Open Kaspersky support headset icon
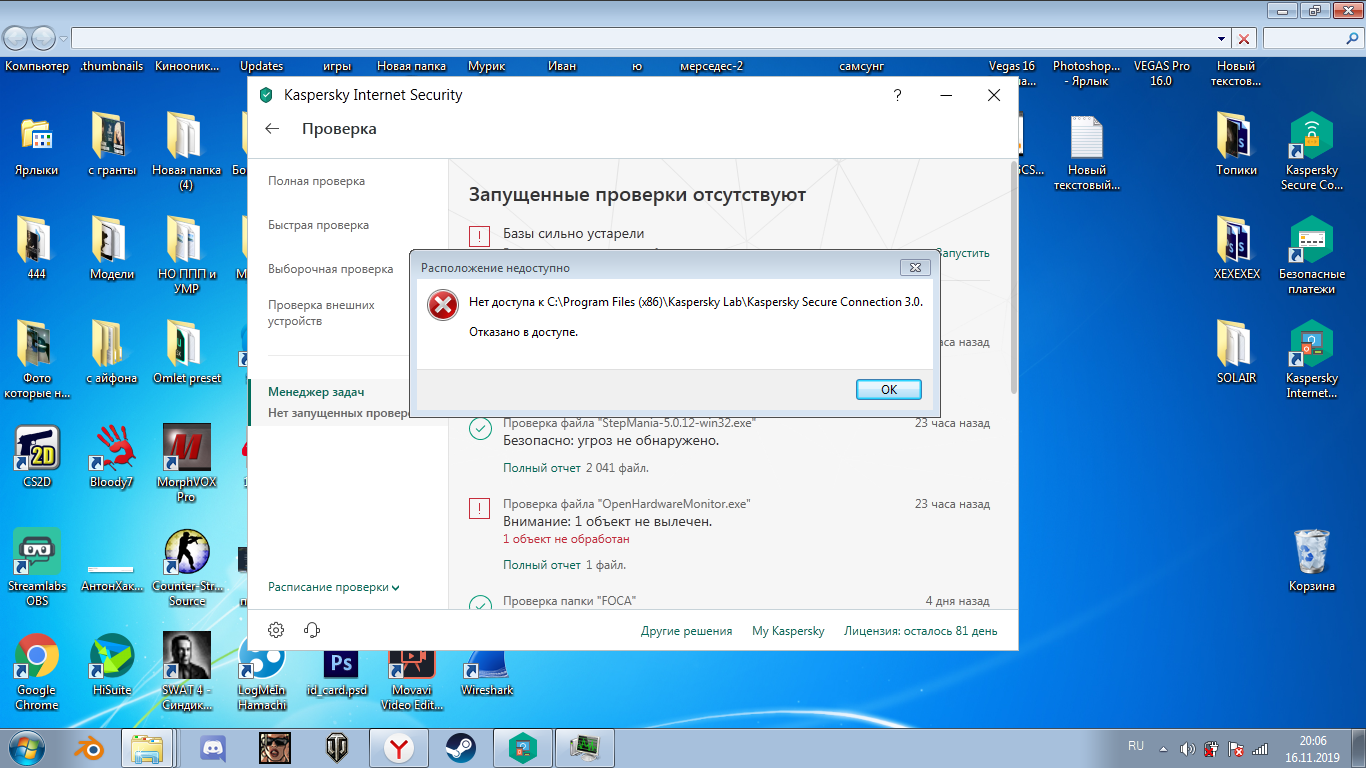 (x=311, y=630)
